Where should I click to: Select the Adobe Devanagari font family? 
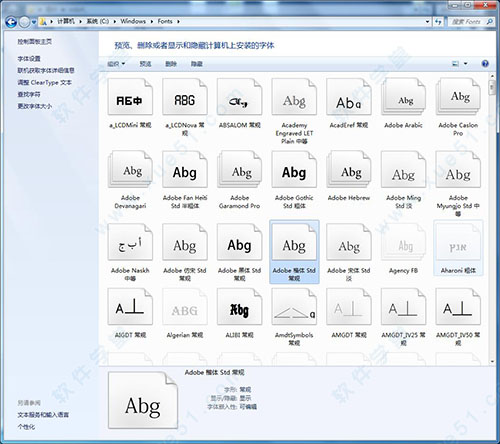(130, 169)
